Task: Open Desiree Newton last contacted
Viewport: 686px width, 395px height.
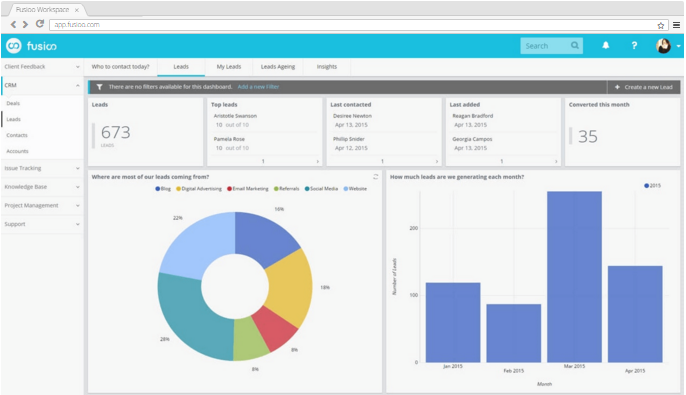Action: point(352,116)
